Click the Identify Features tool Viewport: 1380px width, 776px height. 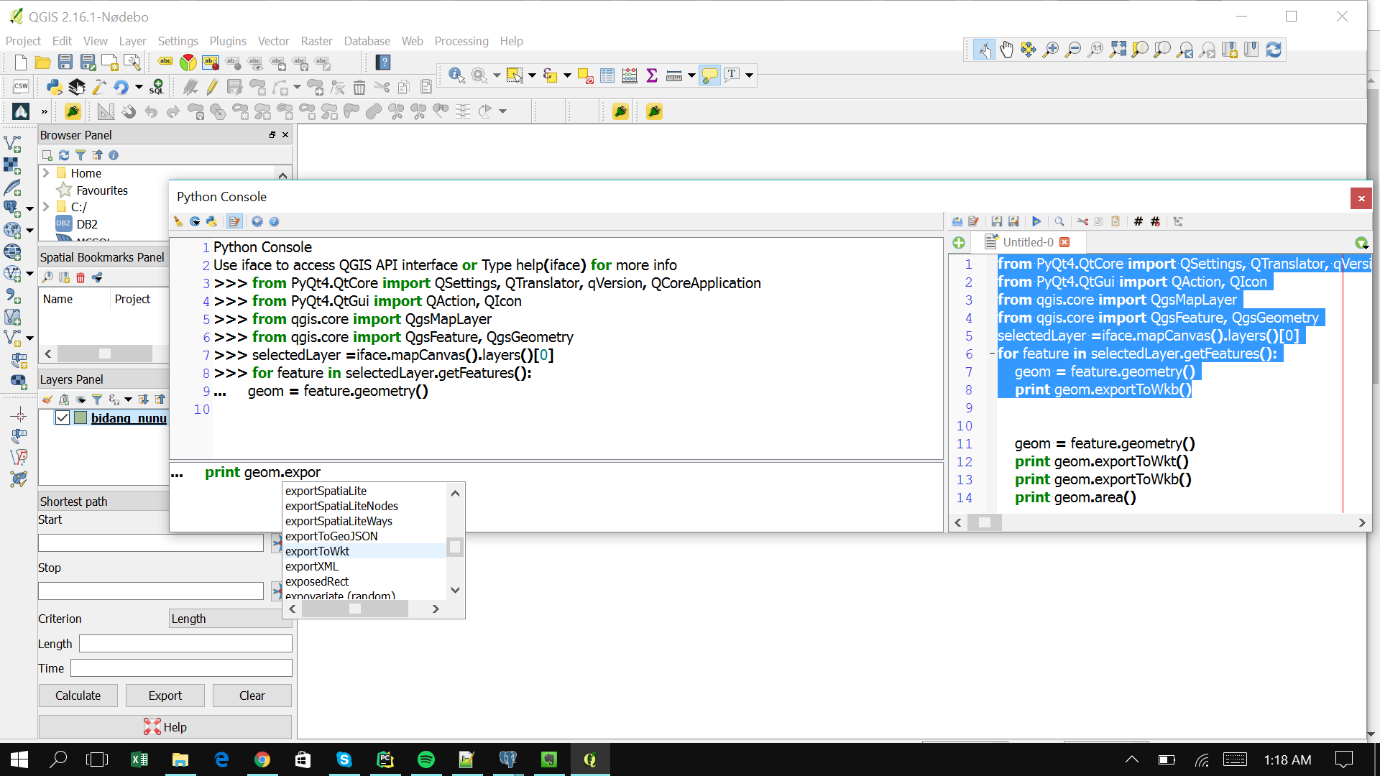point(456,75)
